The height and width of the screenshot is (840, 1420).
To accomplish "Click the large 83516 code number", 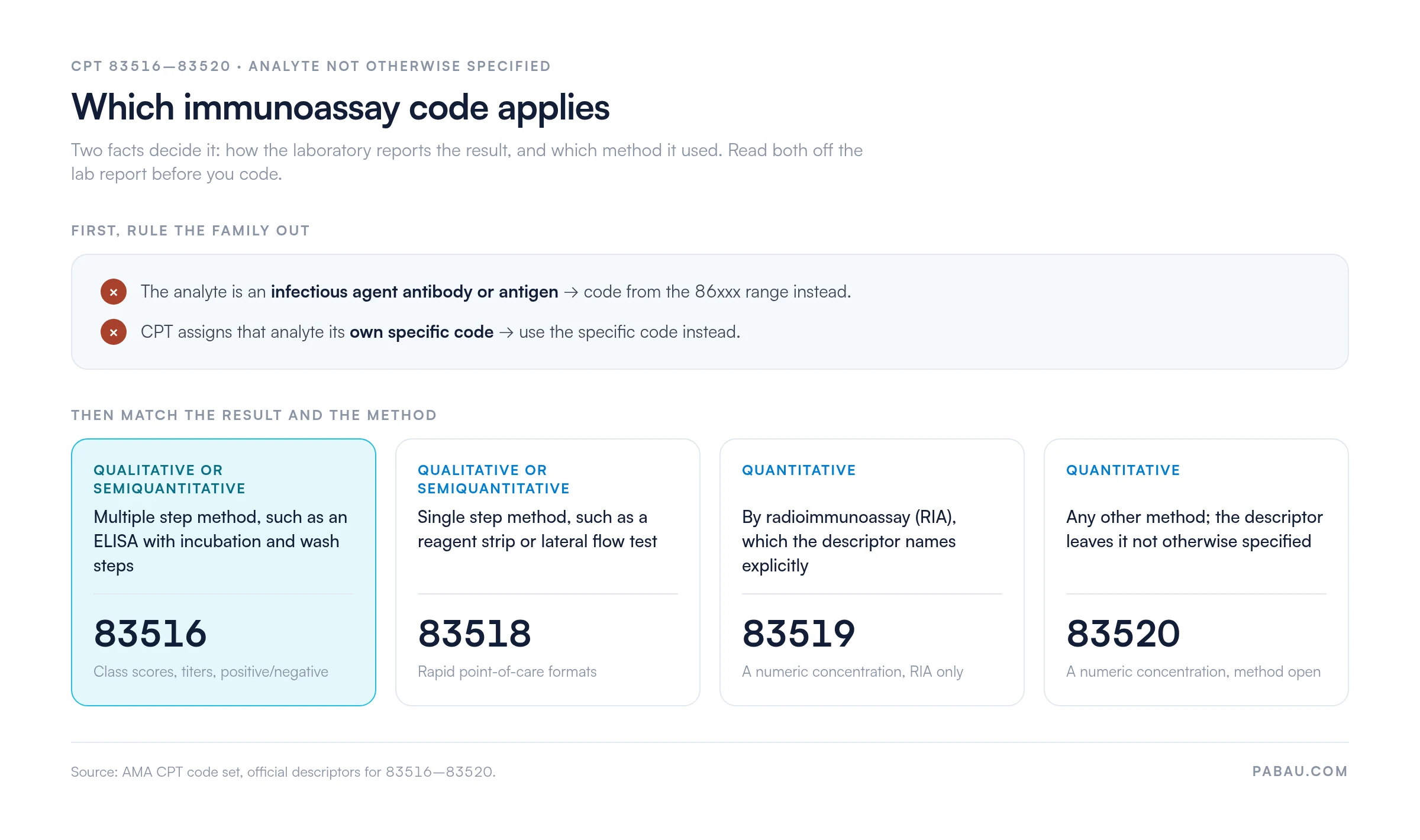I will [x=150, y=634].
